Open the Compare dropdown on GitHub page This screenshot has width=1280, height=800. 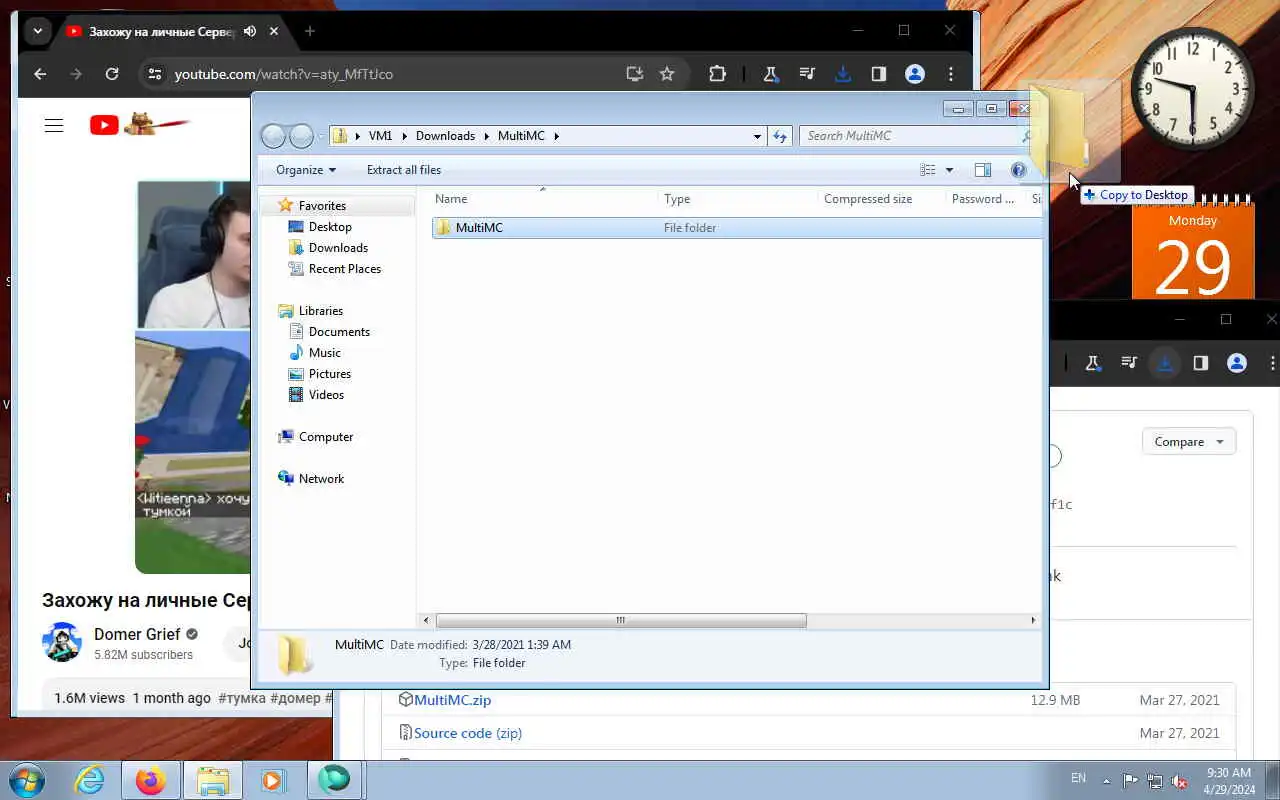(x=1189, y=442)
